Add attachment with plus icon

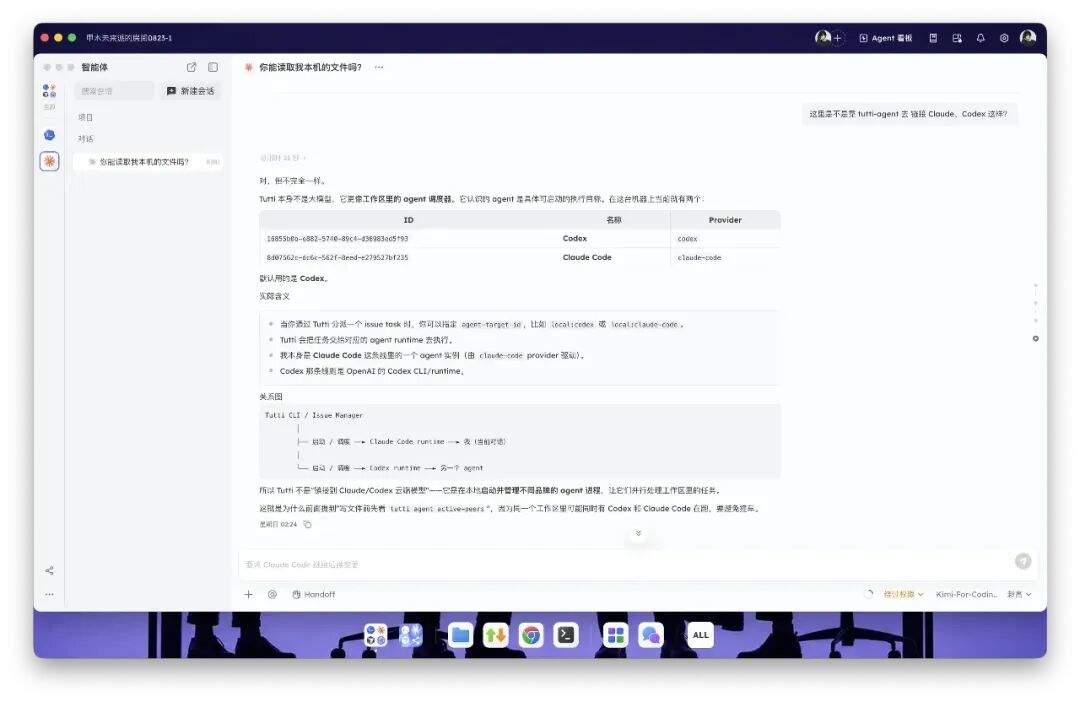click(249, 595)
